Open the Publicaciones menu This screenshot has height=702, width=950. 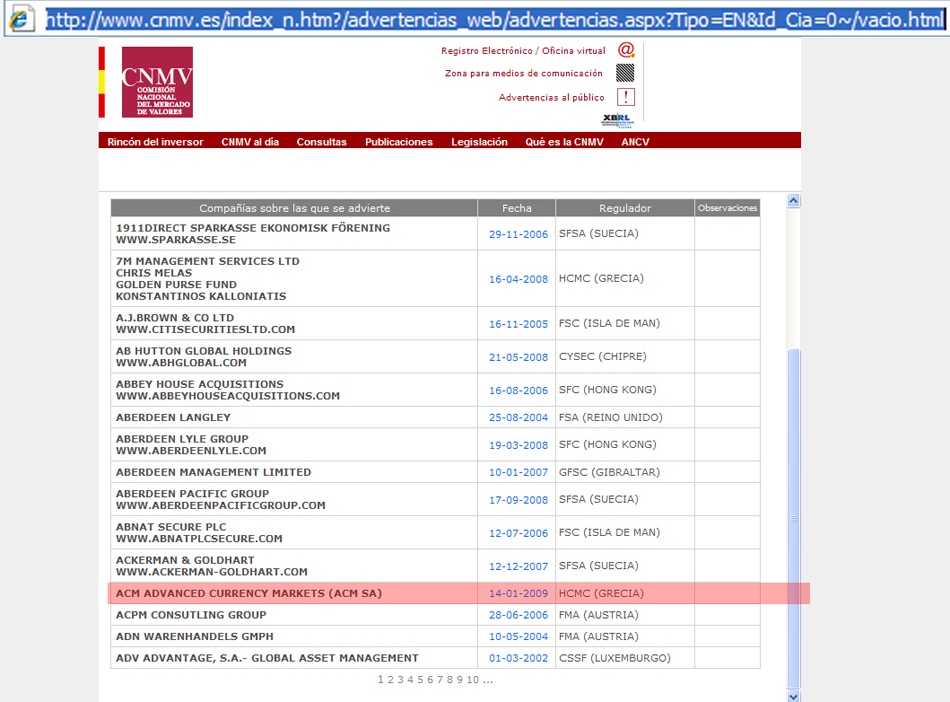(x=399, y=142)
